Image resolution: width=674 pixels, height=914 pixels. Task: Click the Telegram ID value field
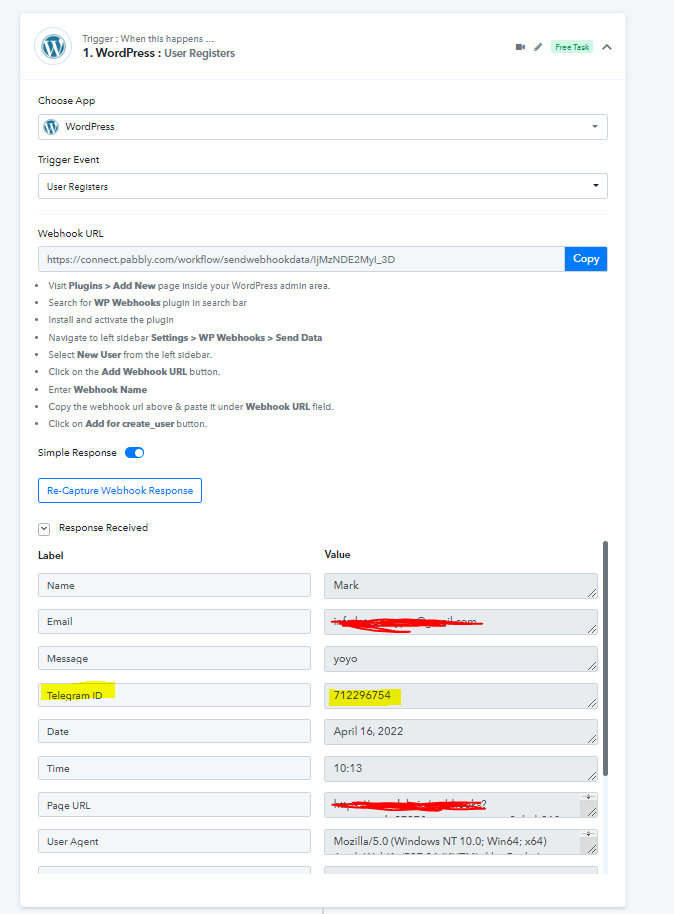click(x=461, y=695)
